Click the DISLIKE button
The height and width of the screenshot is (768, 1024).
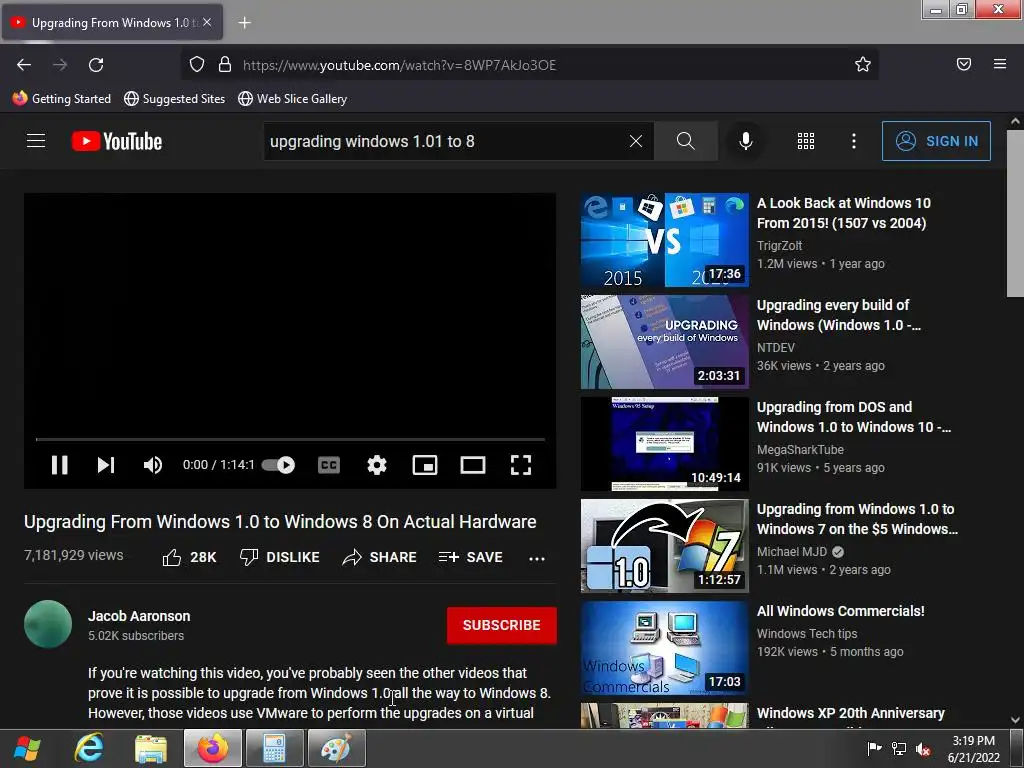280,557
